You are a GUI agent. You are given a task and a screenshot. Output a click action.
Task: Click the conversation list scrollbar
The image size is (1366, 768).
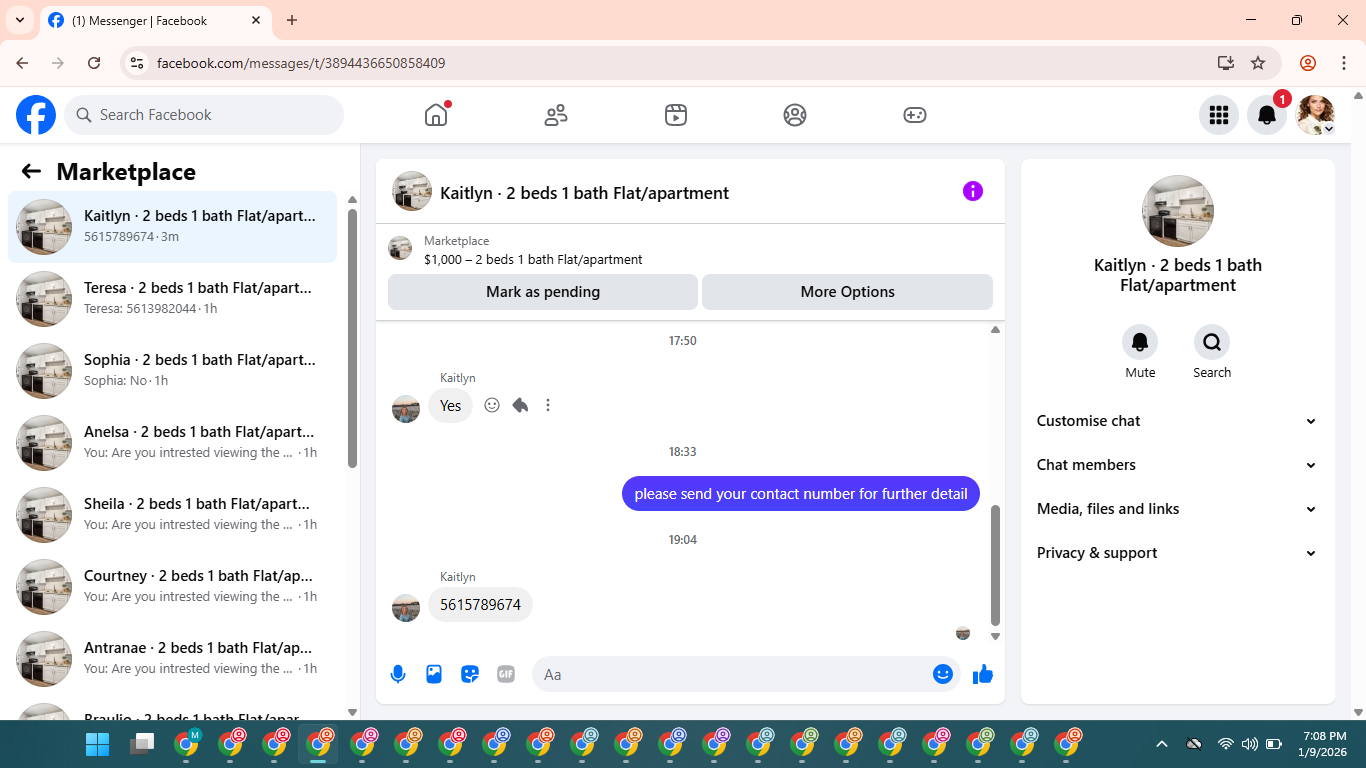coord(352,338)
